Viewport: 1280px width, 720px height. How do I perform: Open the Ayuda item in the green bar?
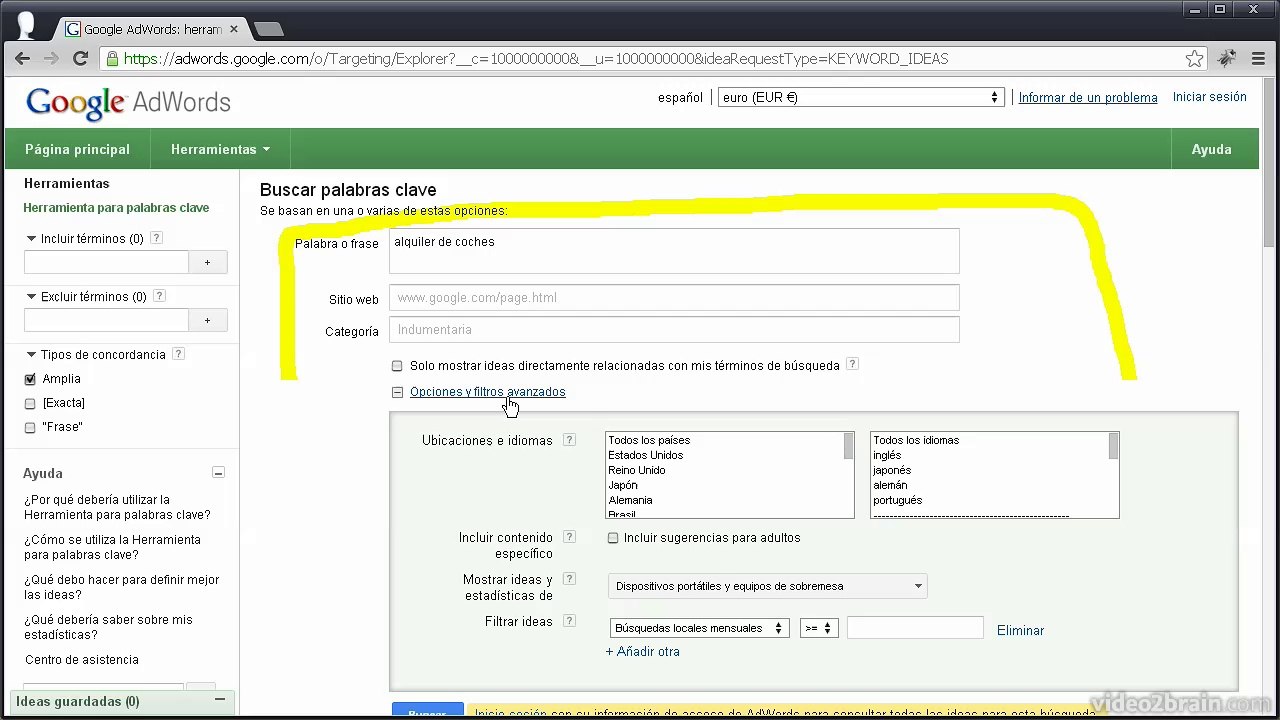click(1211, 149)
